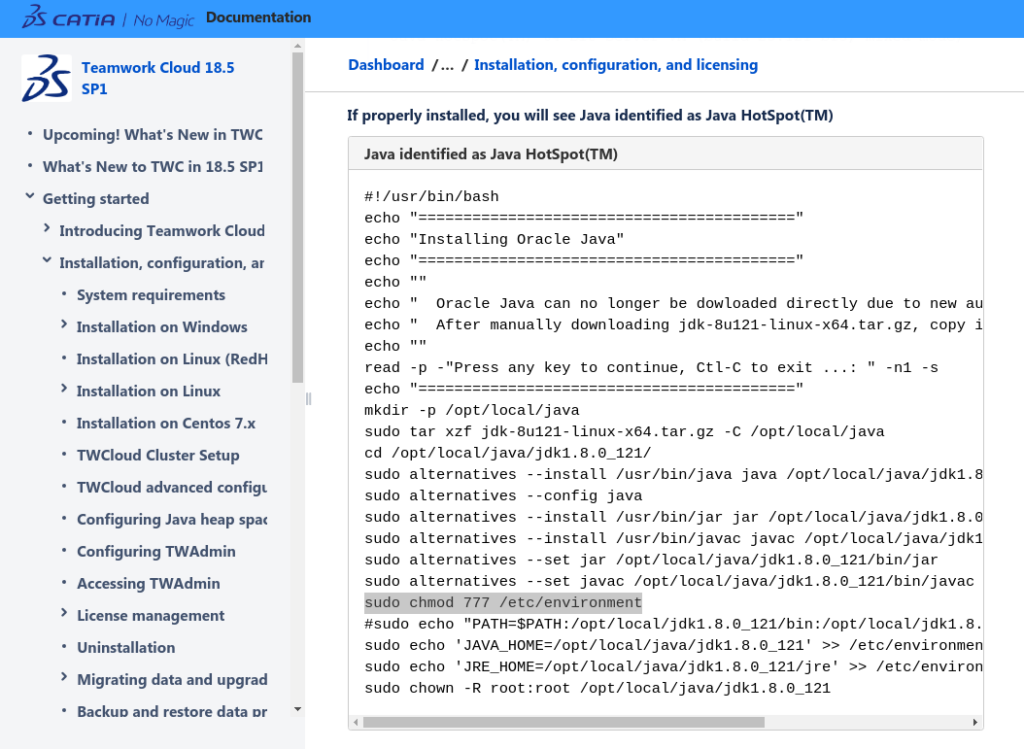This screenshot has height=749, width=1024.
Task: Click the CATIA No Magic logo
Action: tap(108, 18)
